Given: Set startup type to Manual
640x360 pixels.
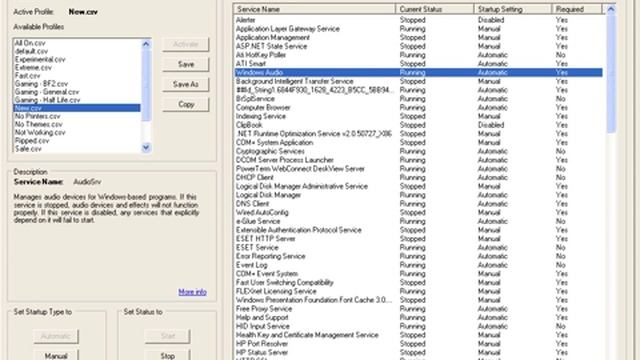Looking at the screenshot, I should click(56, 356).
